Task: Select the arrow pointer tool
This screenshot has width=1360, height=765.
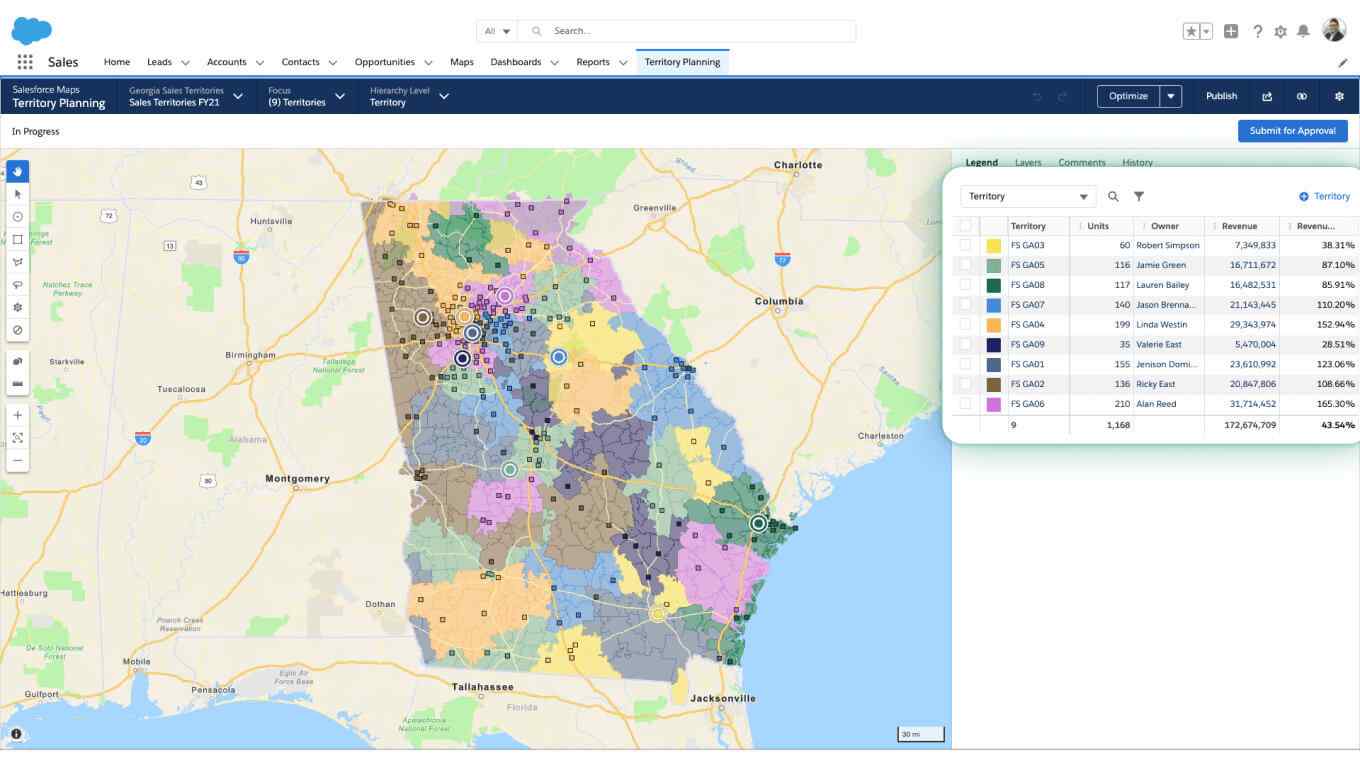Action: pyautogui.click(x=18, y=194)
